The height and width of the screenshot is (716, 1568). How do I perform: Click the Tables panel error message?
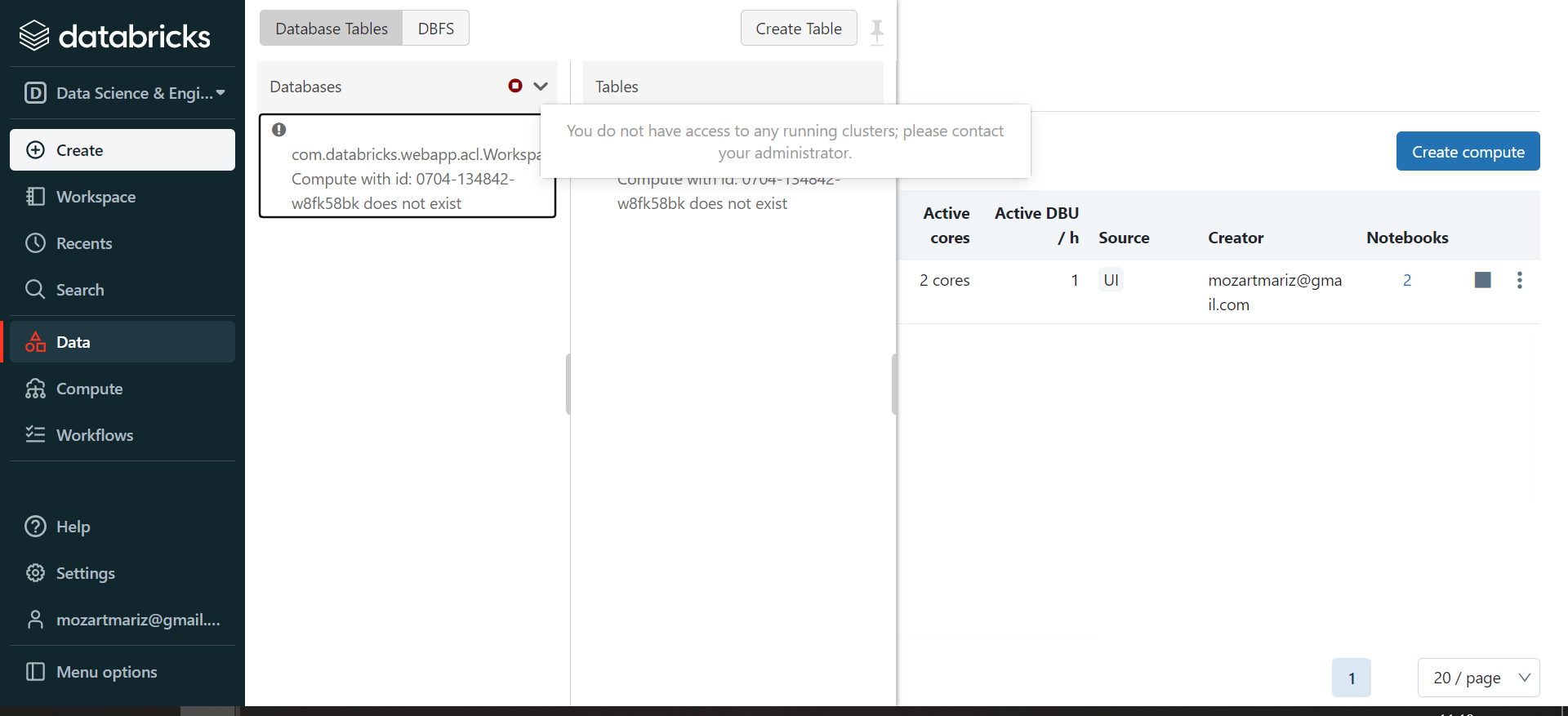(x=728, y=192)
